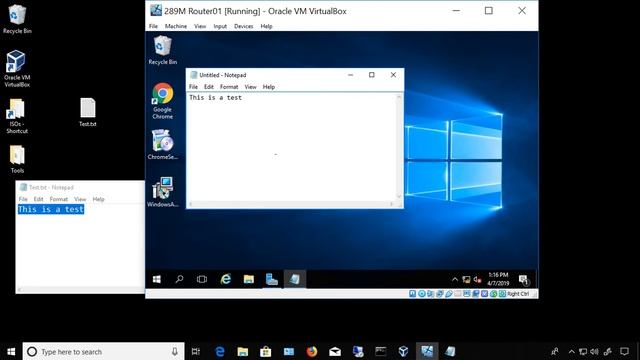Open Format menu in Untitled - Notepad
The width and height of the screenshot is (640, 360).
(229, 87)
